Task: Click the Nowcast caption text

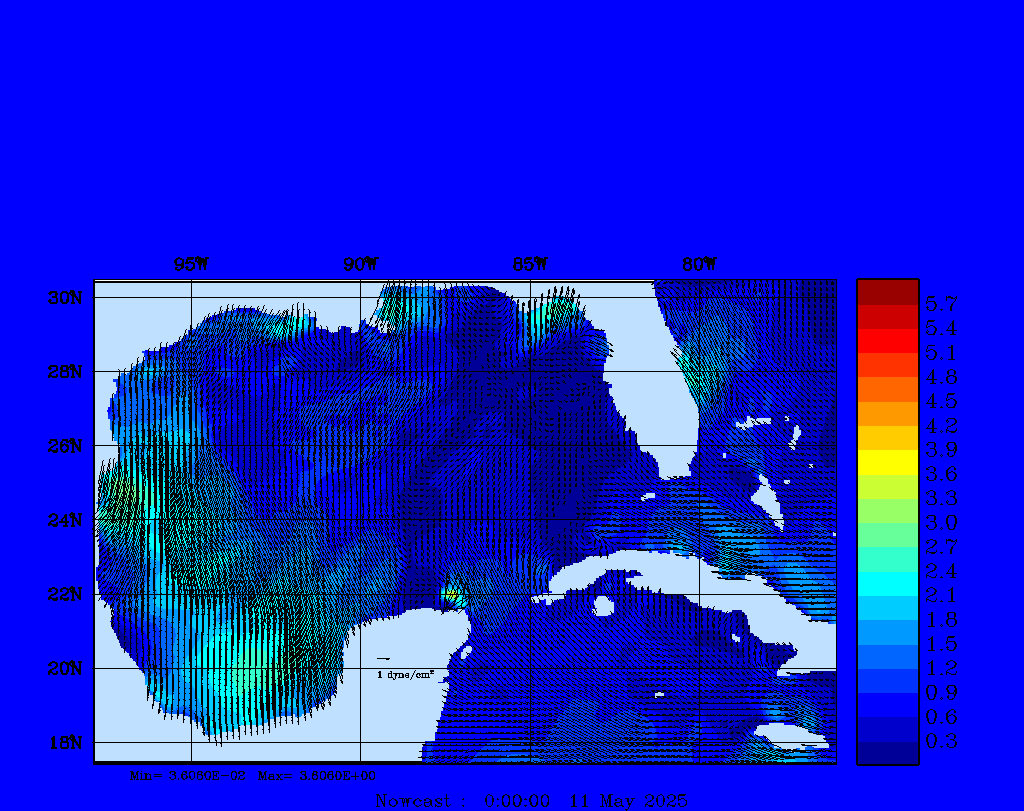Action: click(413, 801)
